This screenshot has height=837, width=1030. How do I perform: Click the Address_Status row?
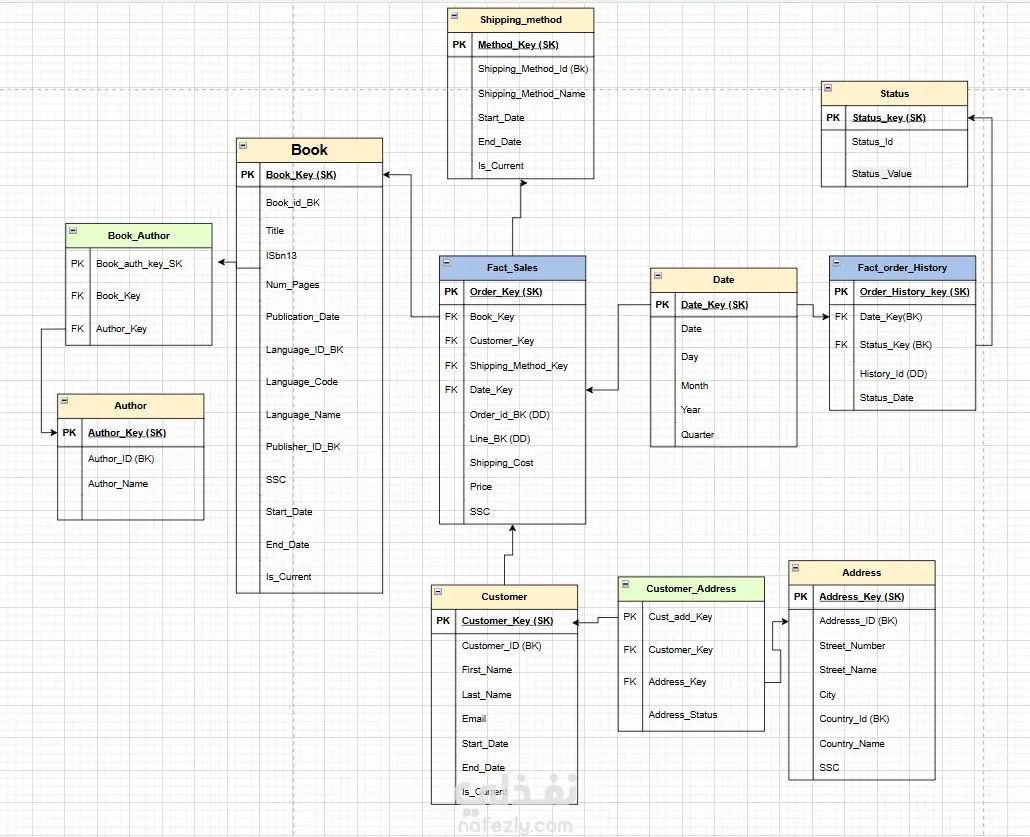point(691,715)
